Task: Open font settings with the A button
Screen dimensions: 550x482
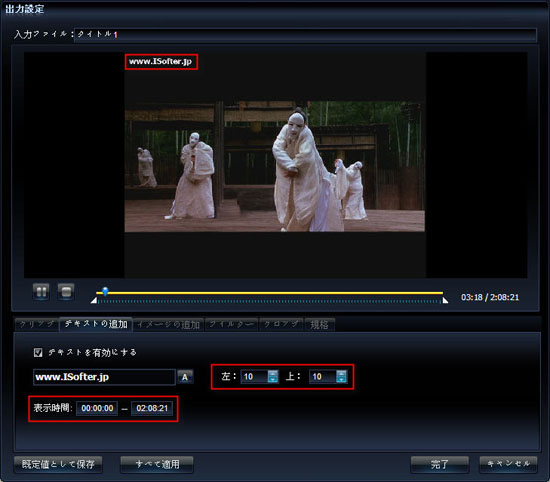Action: [x=185, y=377]
